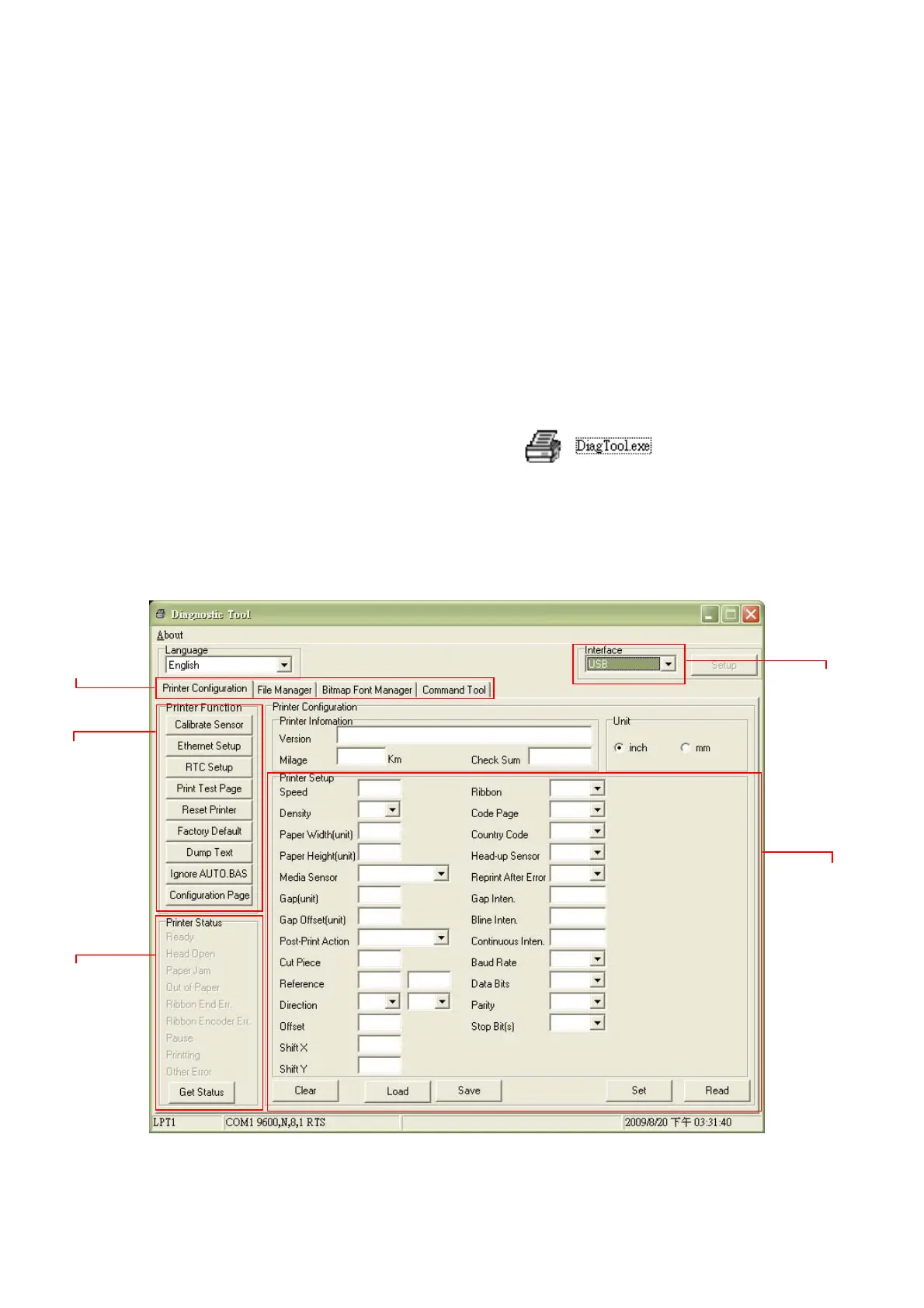Restore Factory Default settings
Image resolution: width=924 pixels, height=1308 pixels.
tap(209, 831)
